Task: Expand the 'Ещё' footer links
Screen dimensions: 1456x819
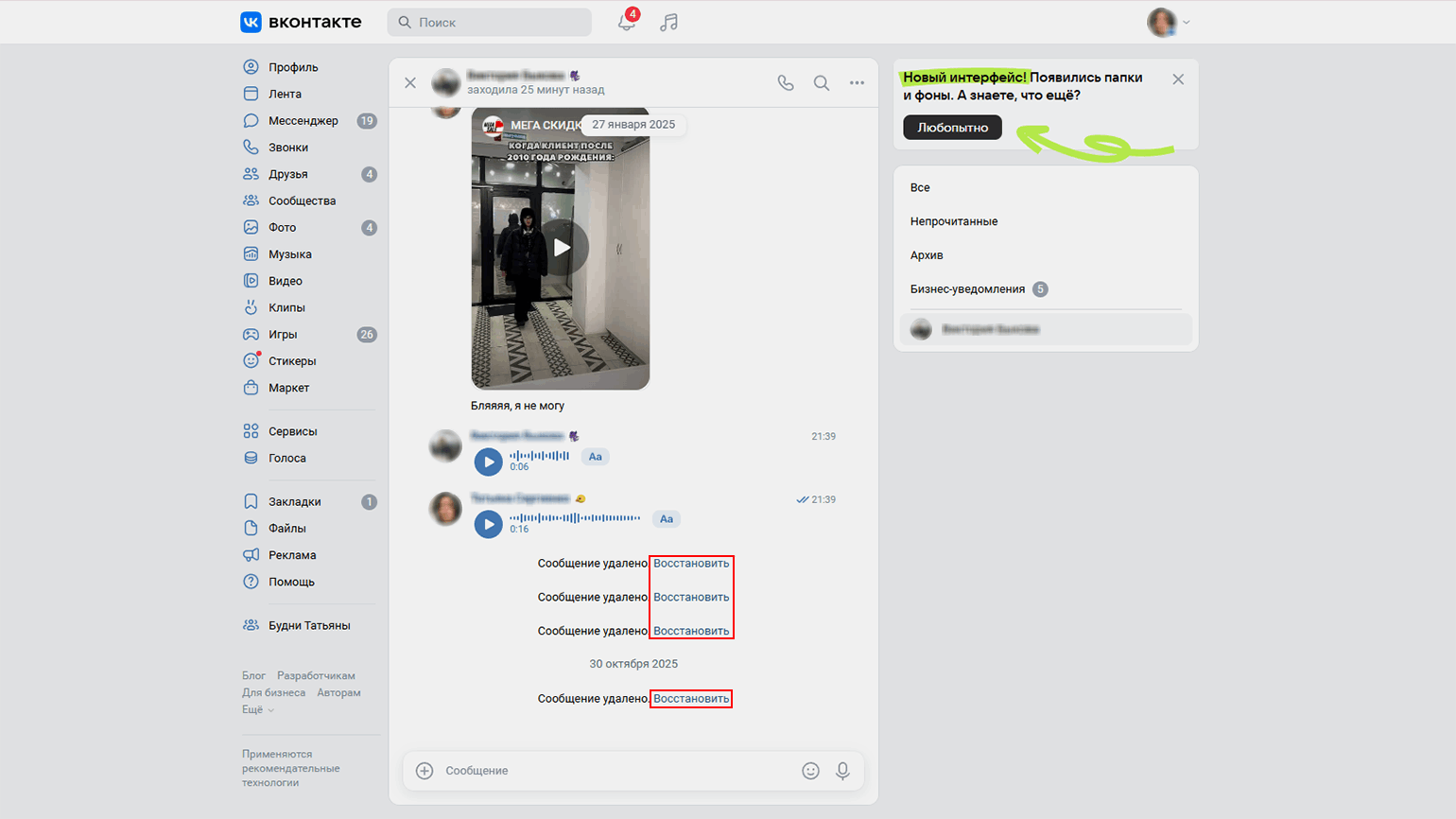Action: tap(256, 709)
